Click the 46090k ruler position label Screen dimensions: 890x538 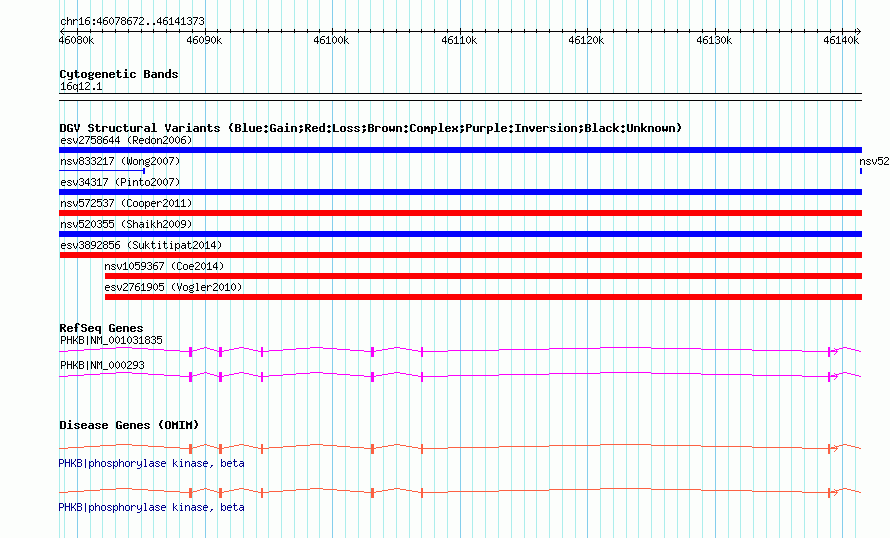(204, 40)
